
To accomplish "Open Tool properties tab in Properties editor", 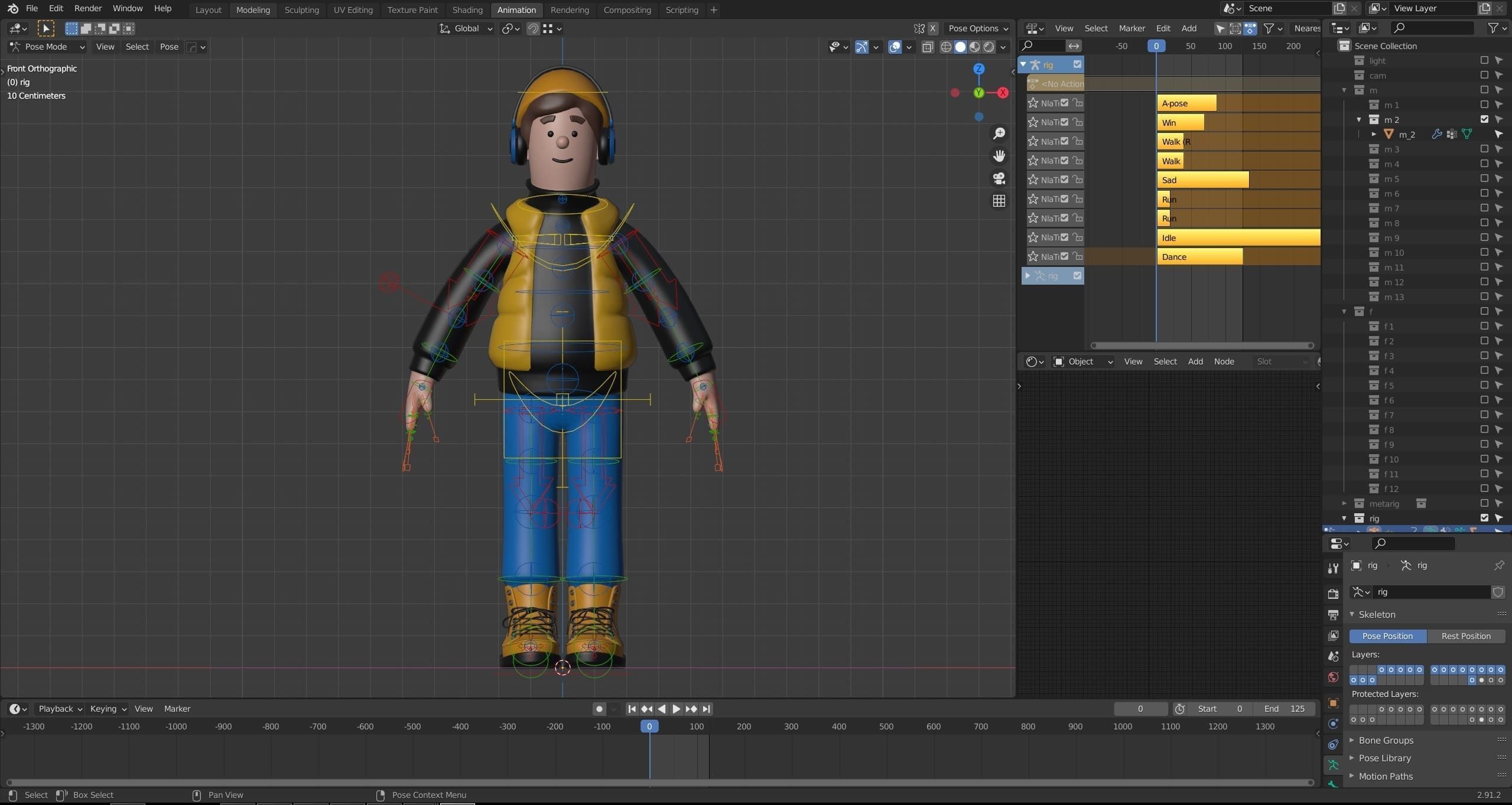I will [x=1333, y=568].
